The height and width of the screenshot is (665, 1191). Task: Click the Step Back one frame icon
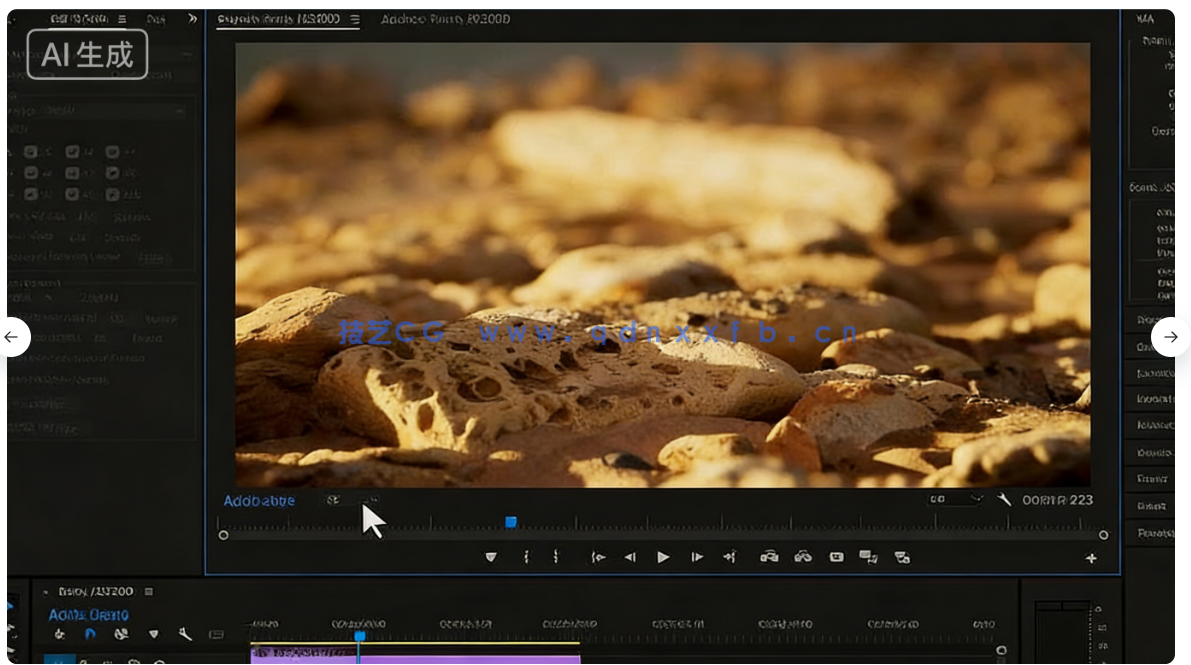pyautogui.click(x=630, y=557)
